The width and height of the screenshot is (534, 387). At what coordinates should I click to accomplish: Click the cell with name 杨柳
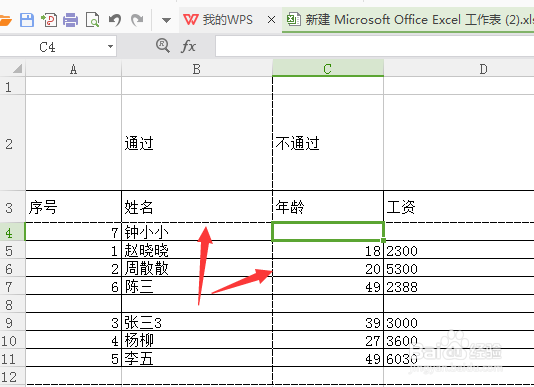pos(197,340)
